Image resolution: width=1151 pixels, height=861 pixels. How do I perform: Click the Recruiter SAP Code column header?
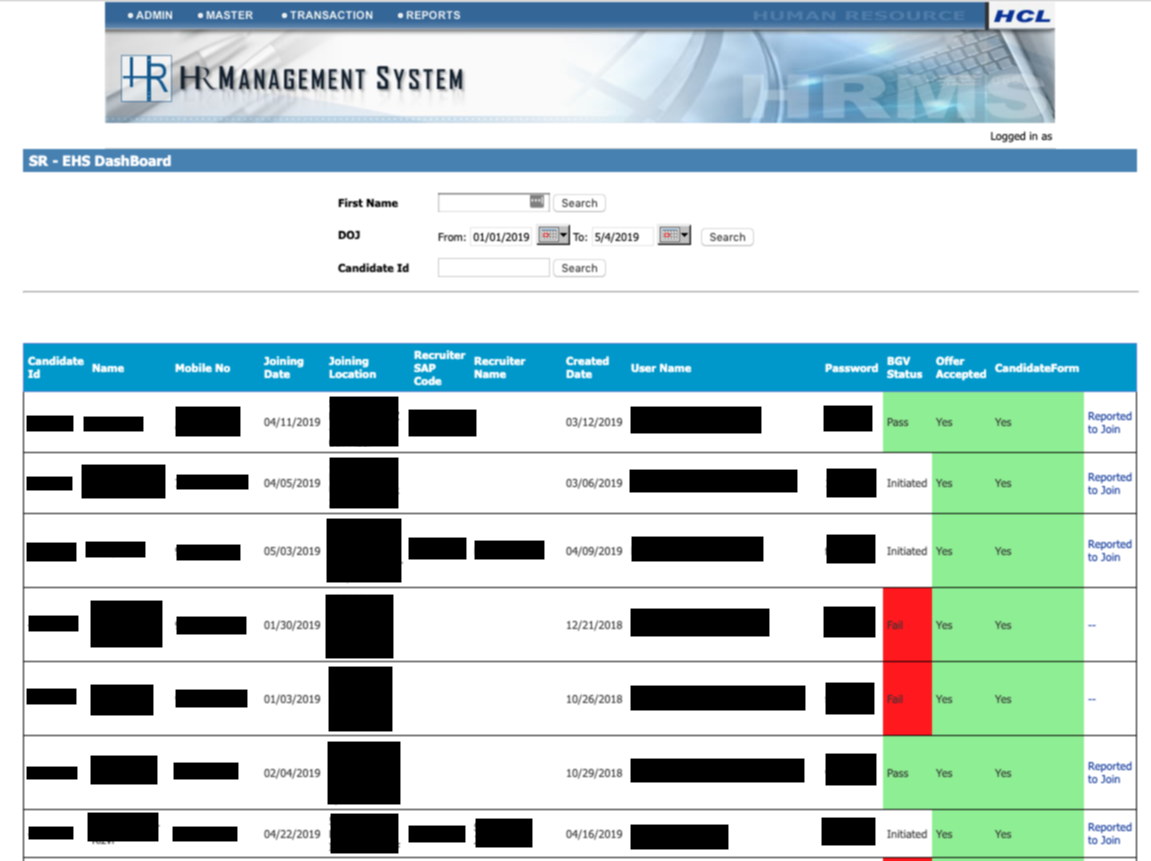coord(439,368)
